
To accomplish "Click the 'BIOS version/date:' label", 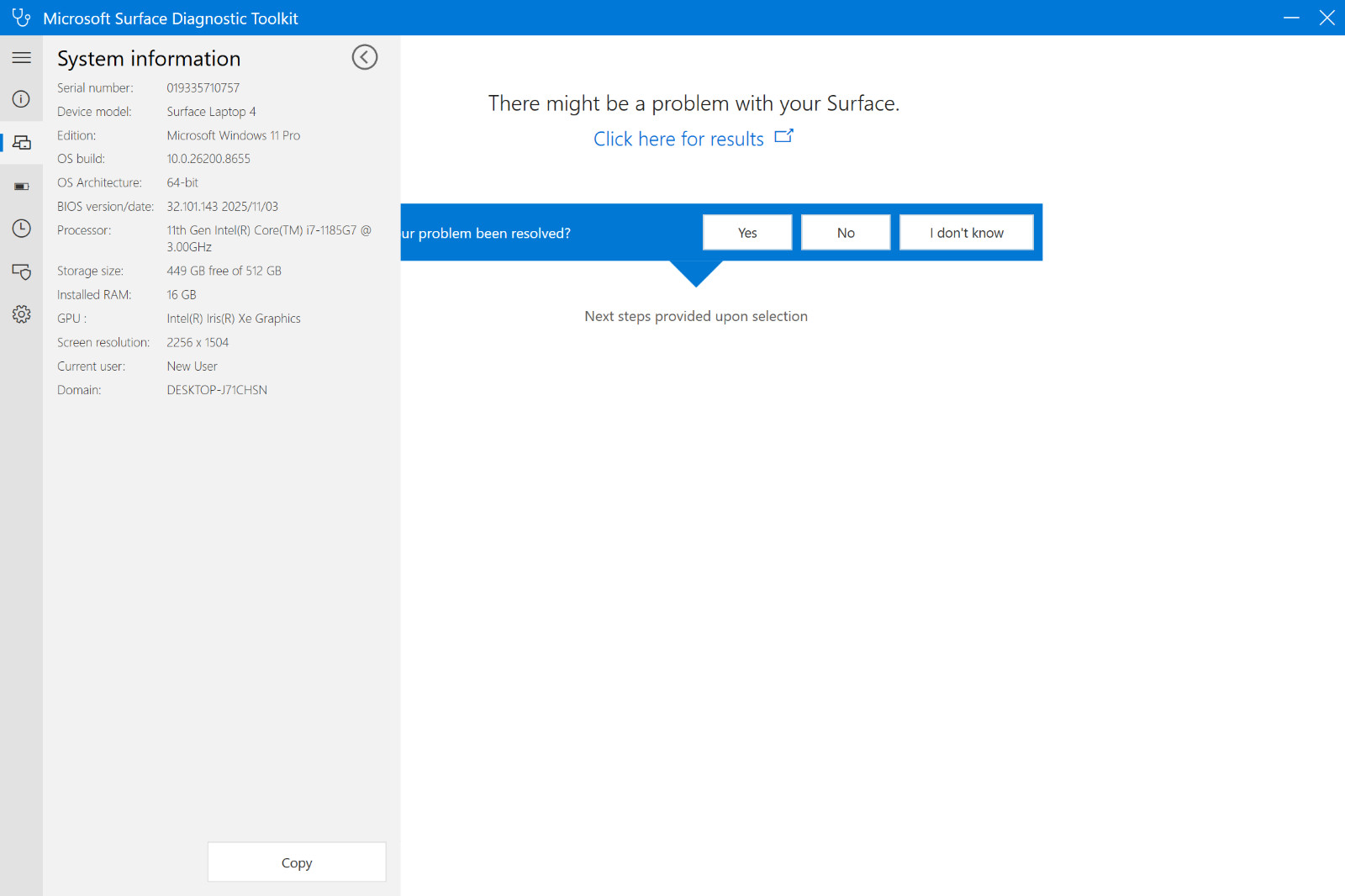I will click(x=106, y=207).
